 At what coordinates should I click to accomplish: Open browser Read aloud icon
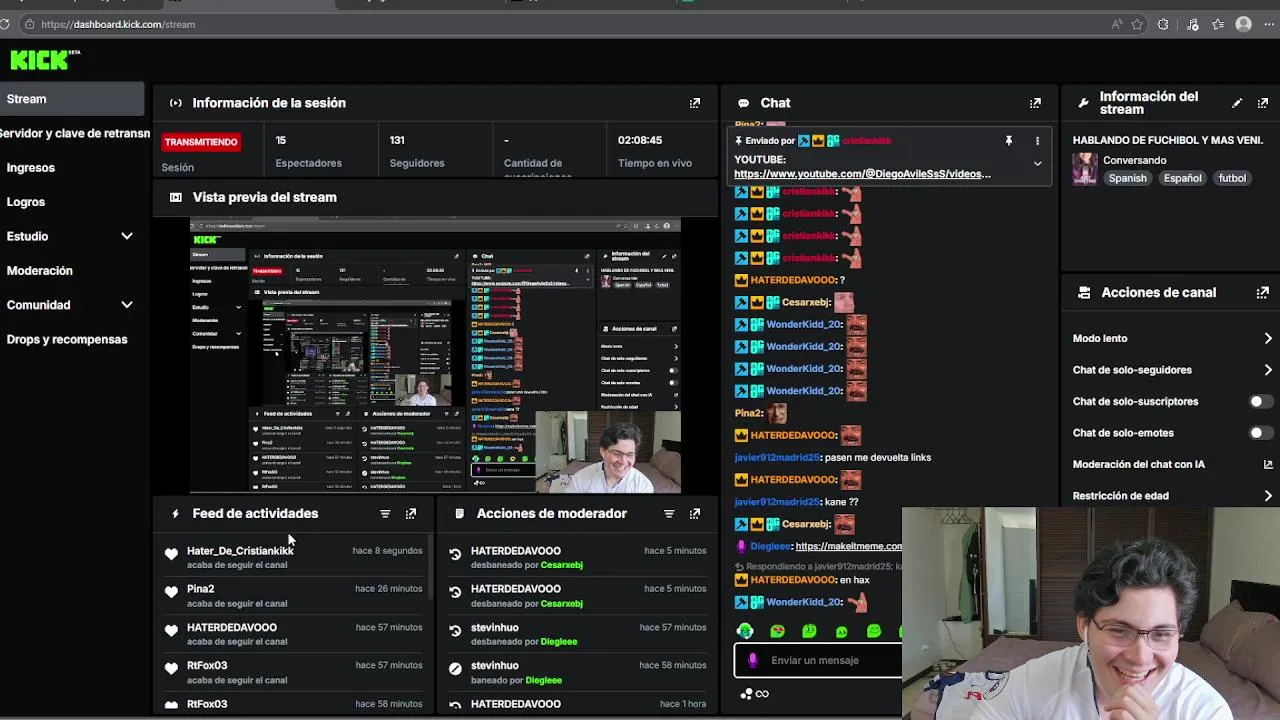1117,24
